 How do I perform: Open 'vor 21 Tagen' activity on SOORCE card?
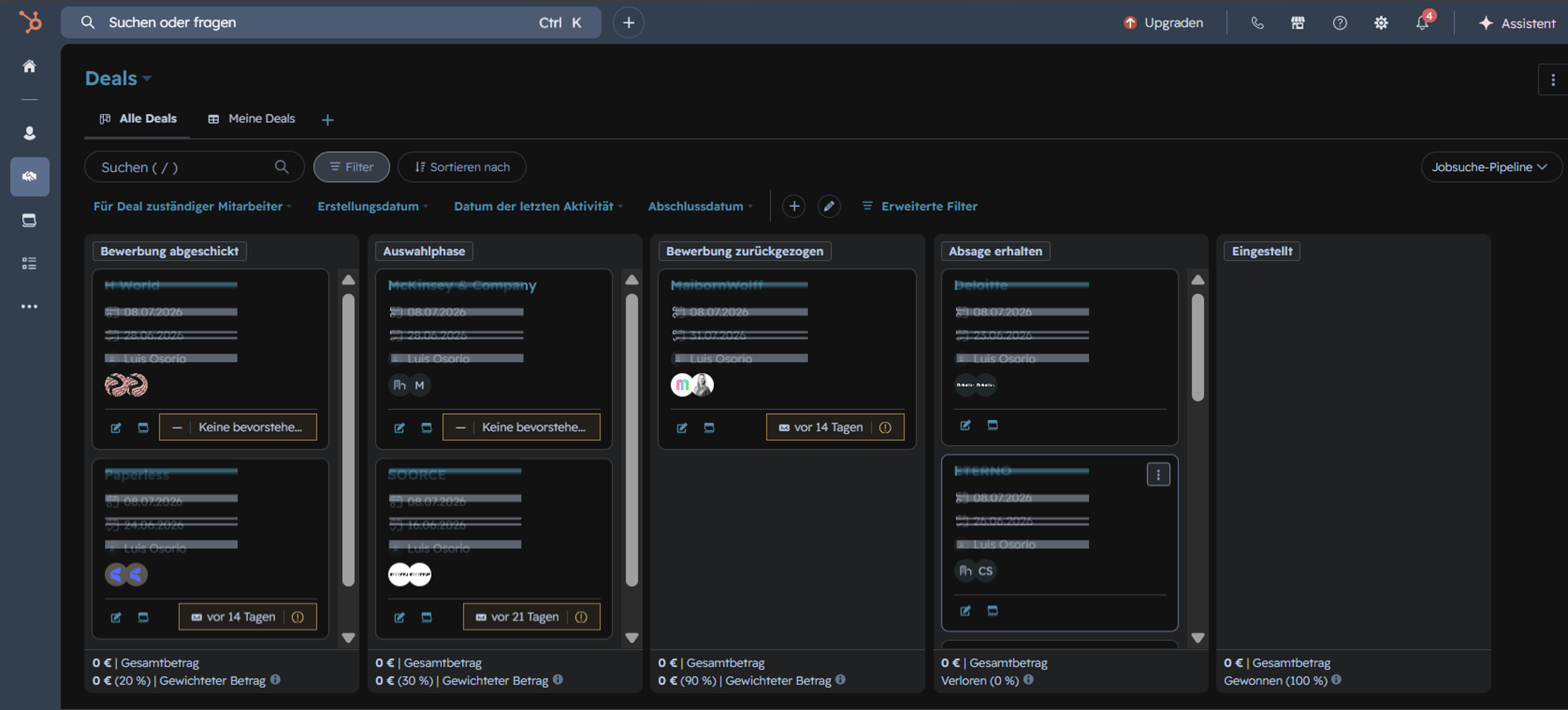tap(531, 617)
